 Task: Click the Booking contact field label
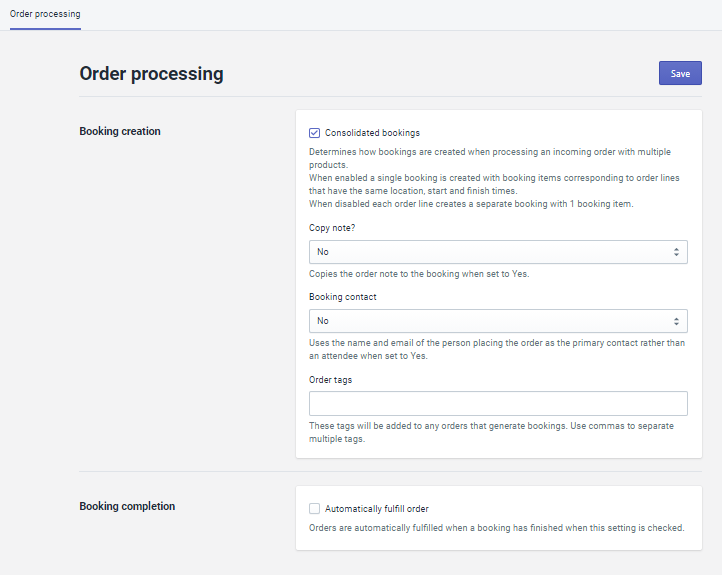click(342, 297)
